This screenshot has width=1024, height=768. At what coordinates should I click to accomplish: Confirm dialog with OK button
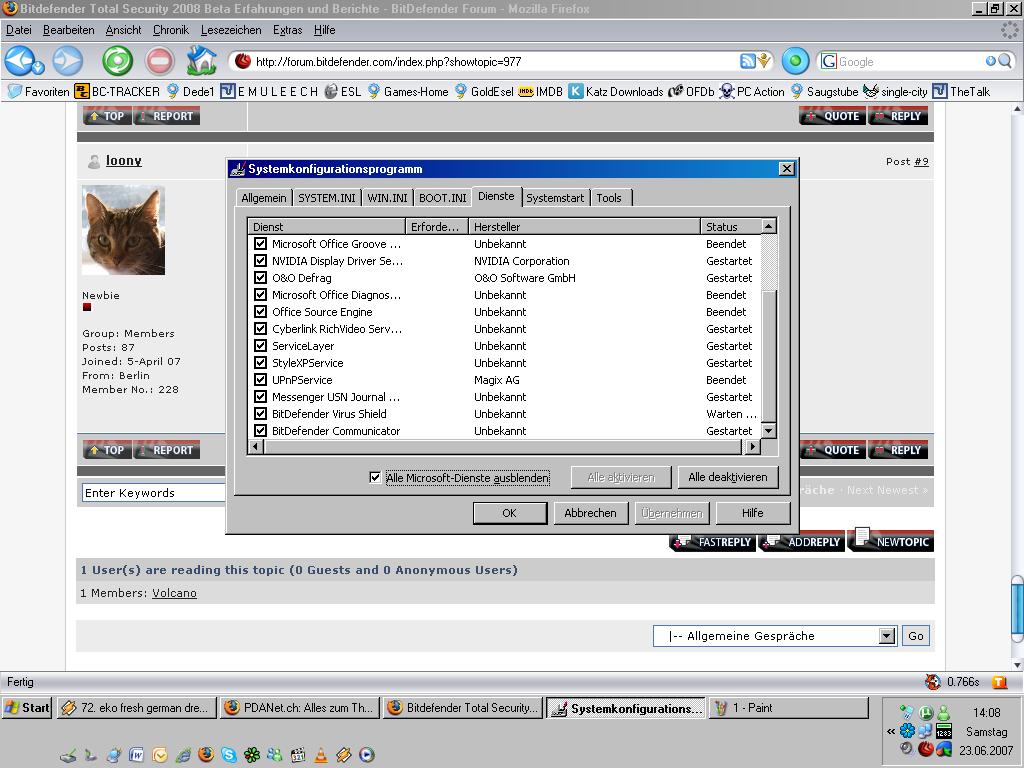click(509, 513)
